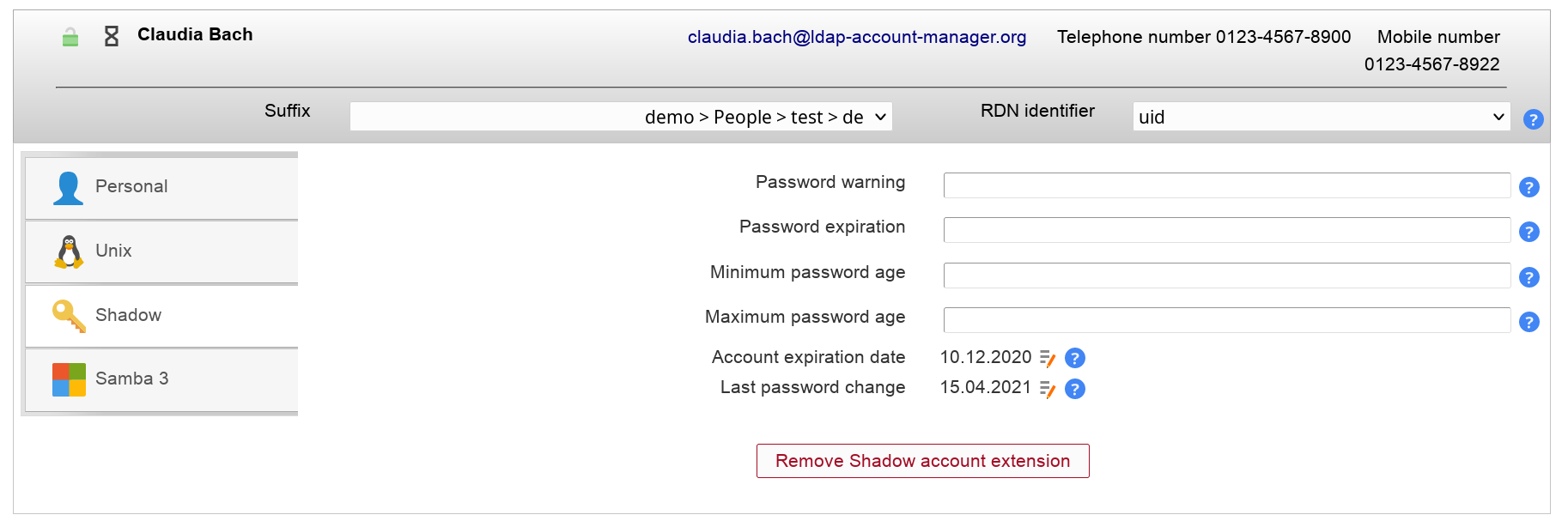The height and width of the screenshot is (527, 1568).
Task: Edit the Account expiration date
Action: coord(1048,359)
